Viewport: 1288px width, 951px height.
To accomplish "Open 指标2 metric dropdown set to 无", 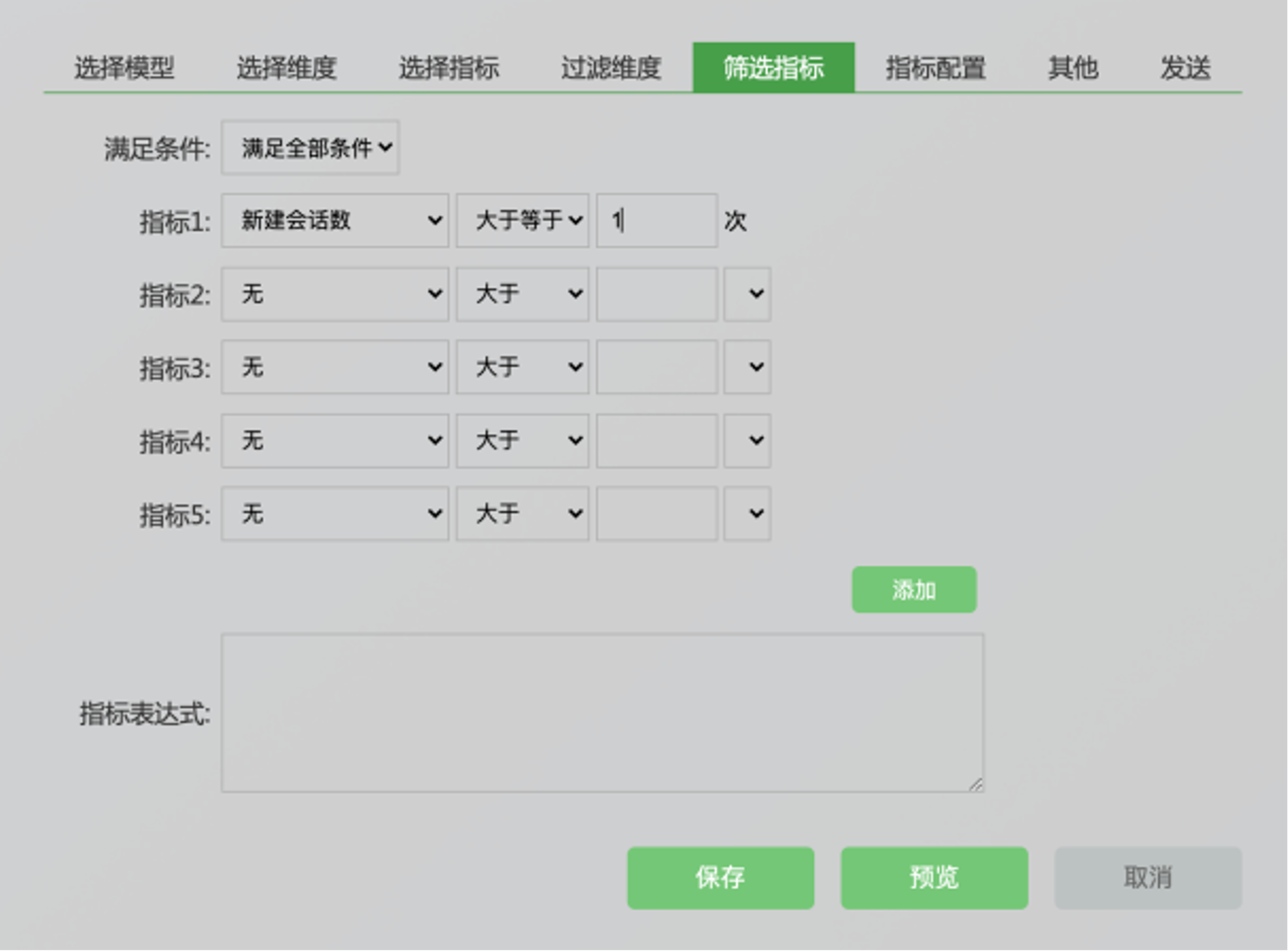I will [334, 294].
